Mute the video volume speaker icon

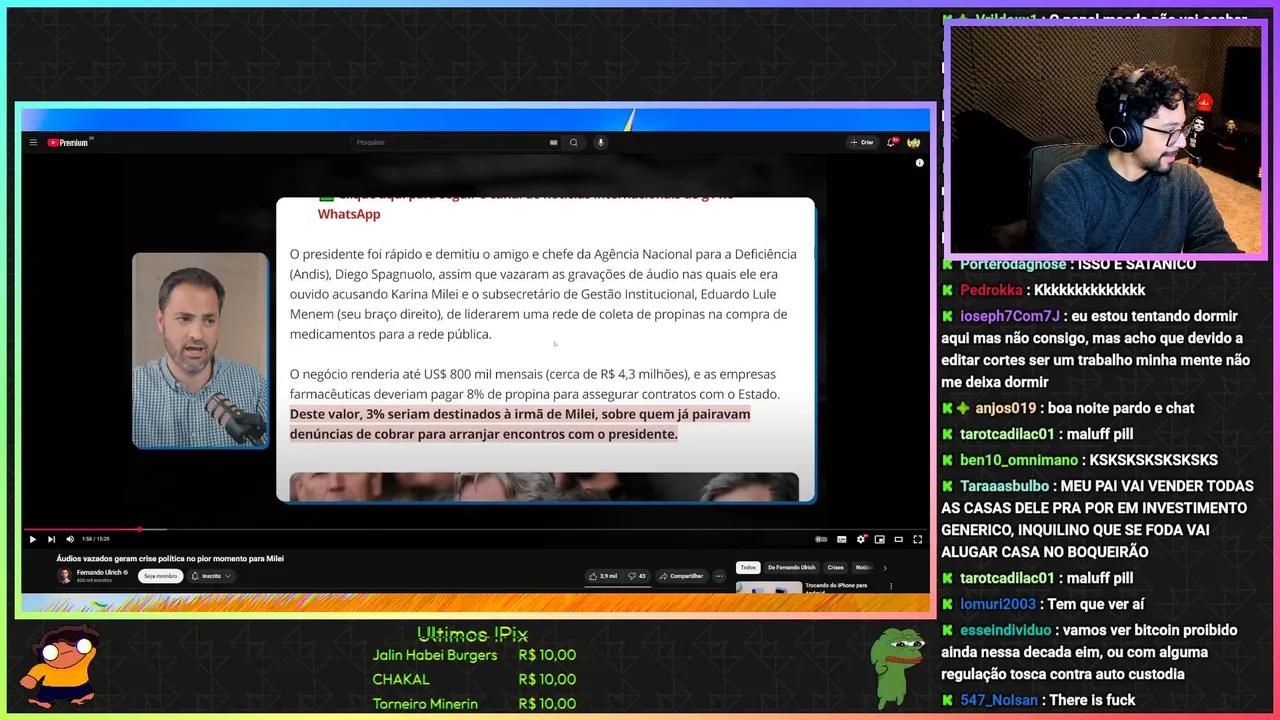click(x=70, y=539)
